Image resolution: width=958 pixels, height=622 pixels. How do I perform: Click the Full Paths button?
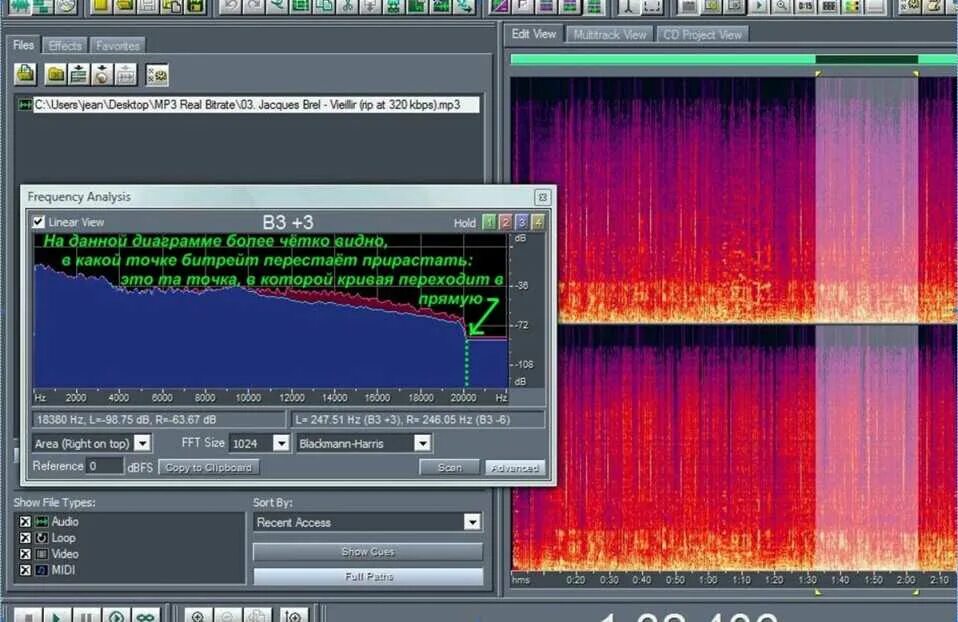click(368, 576)
